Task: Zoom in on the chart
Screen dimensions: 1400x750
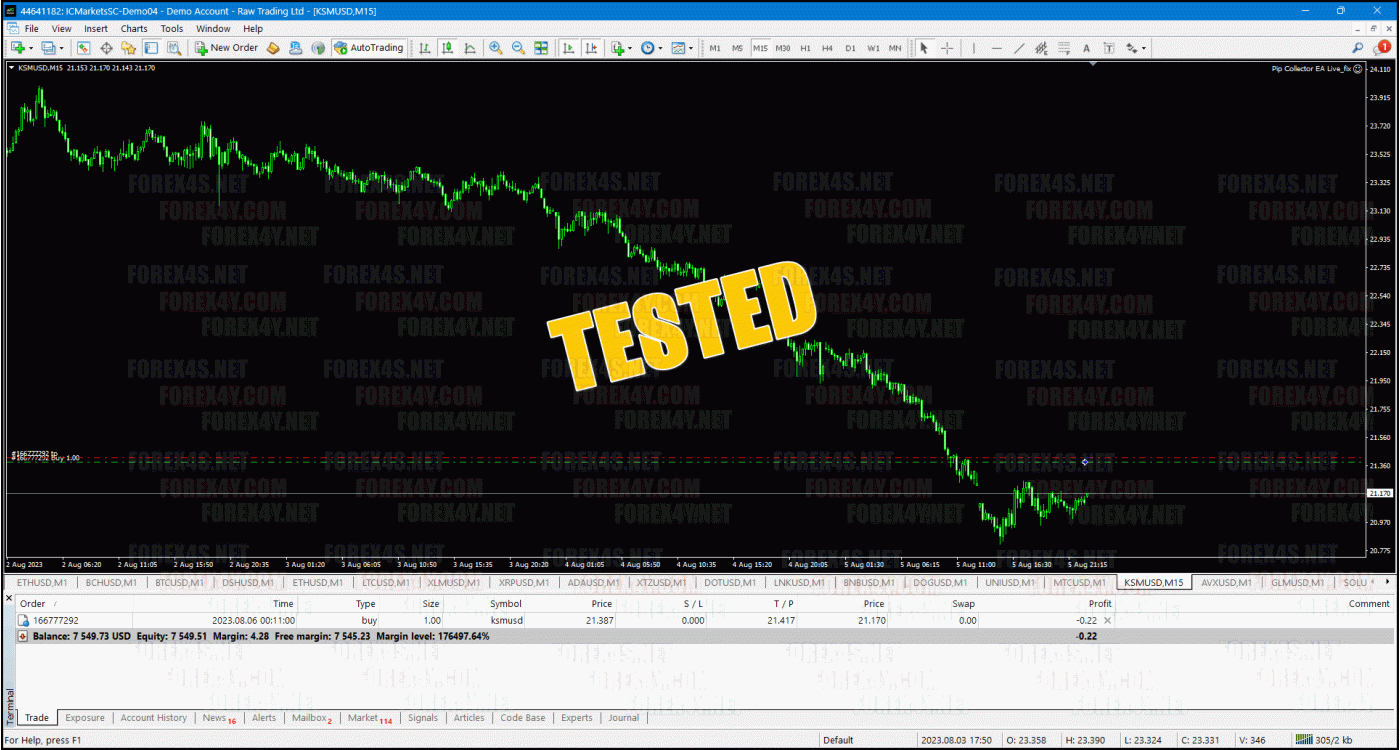Action: (x=495, y=48)
